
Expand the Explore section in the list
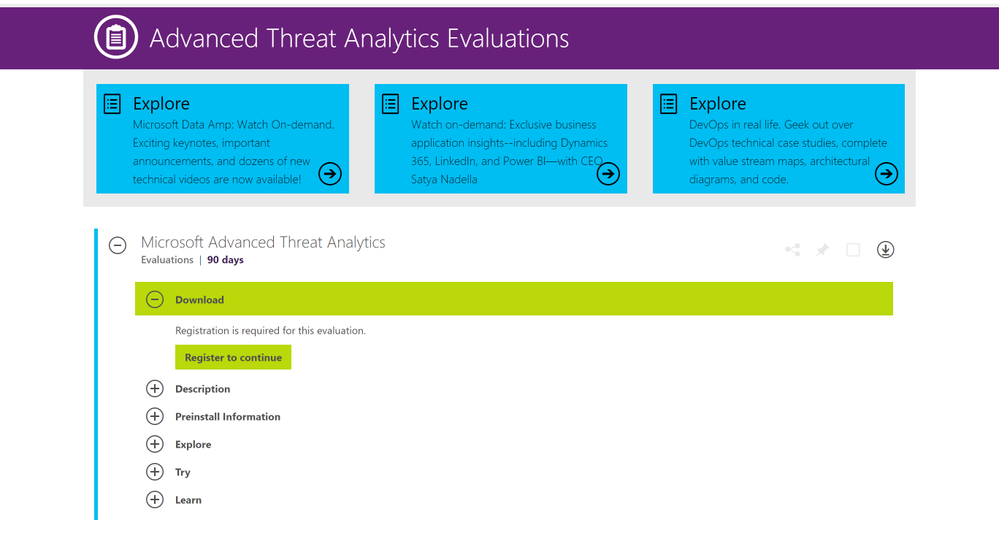pos(155,444)
